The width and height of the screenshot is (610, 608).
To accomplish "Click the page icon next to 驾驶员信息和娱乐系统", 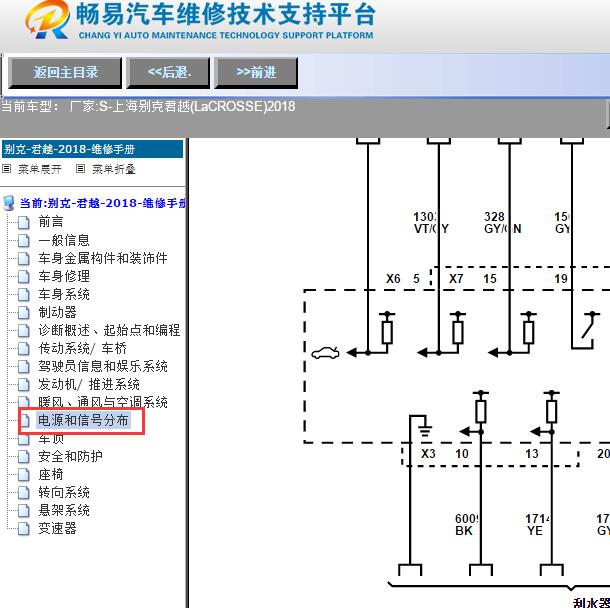I will click(24, 367).
